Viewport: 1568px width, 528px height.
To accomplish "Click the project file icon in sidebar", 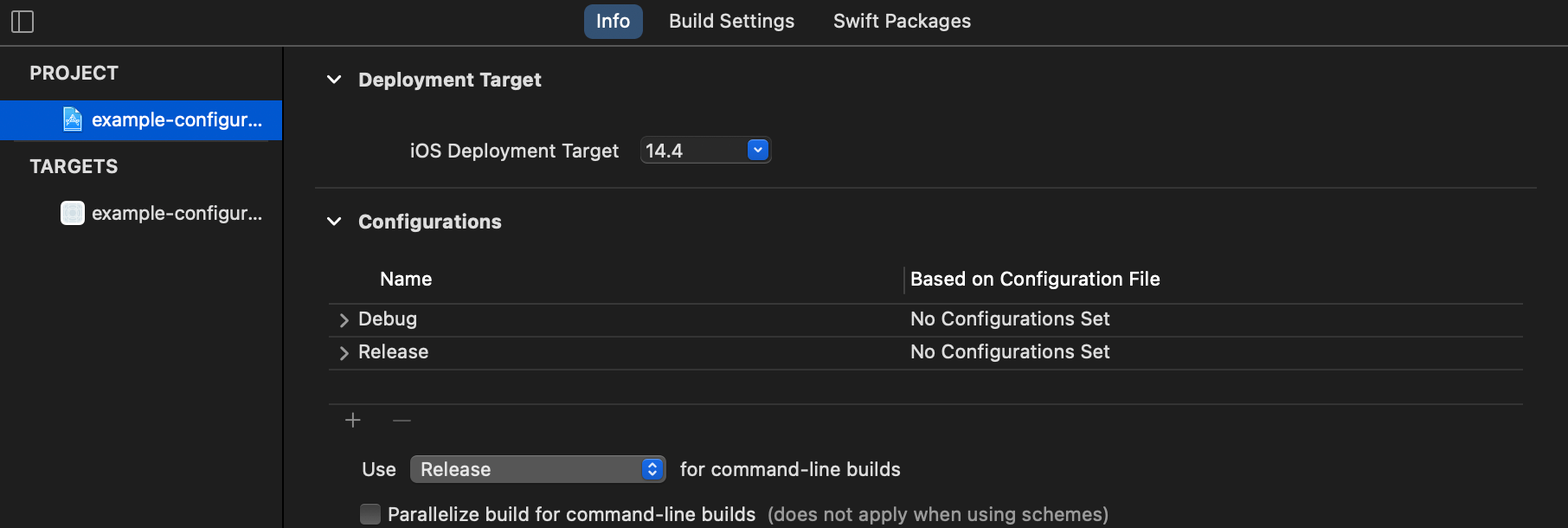I will pyautogui.click(x=73, y=119).
